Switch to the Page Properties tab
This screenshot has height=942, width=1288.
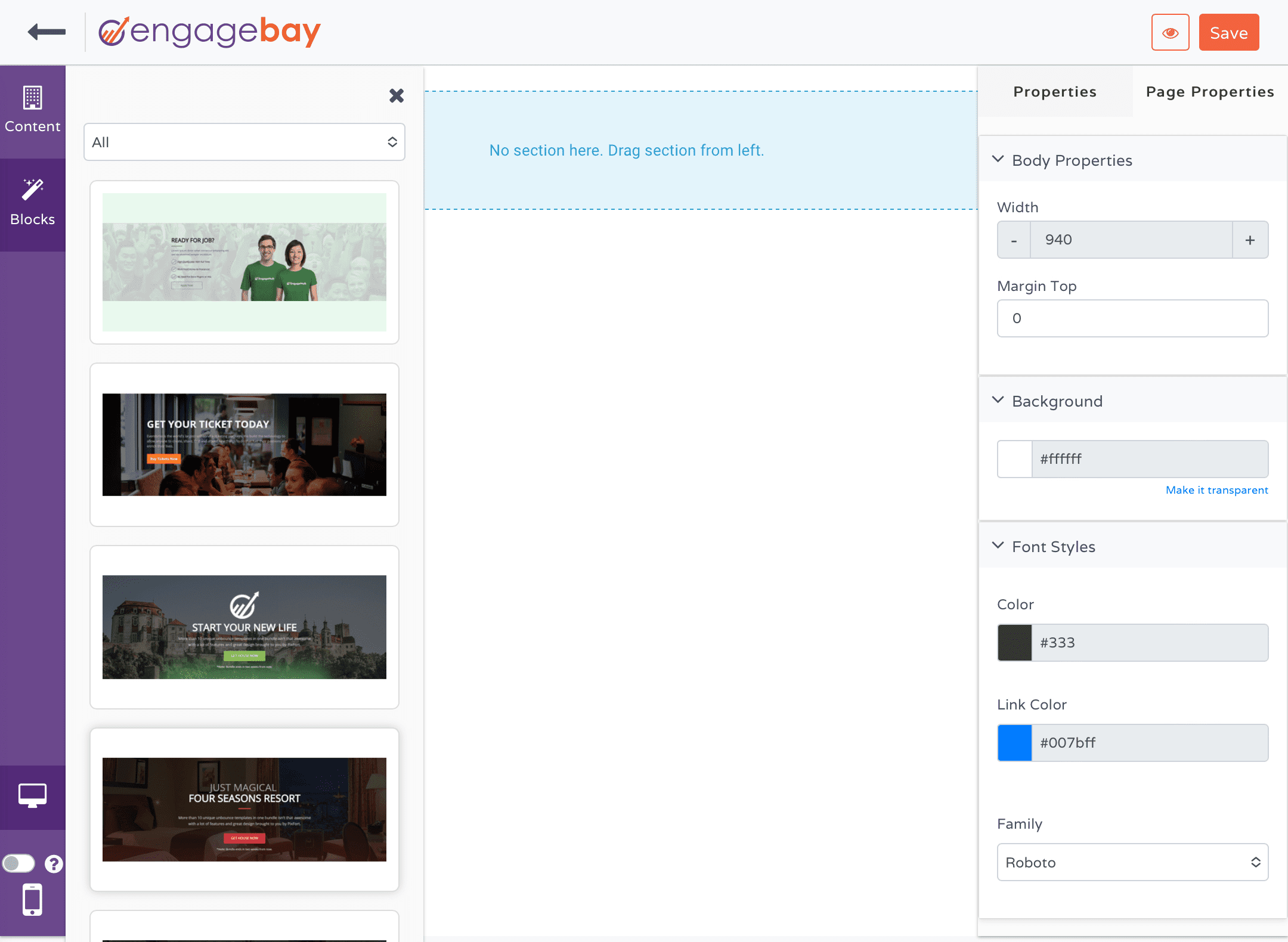1209,91
